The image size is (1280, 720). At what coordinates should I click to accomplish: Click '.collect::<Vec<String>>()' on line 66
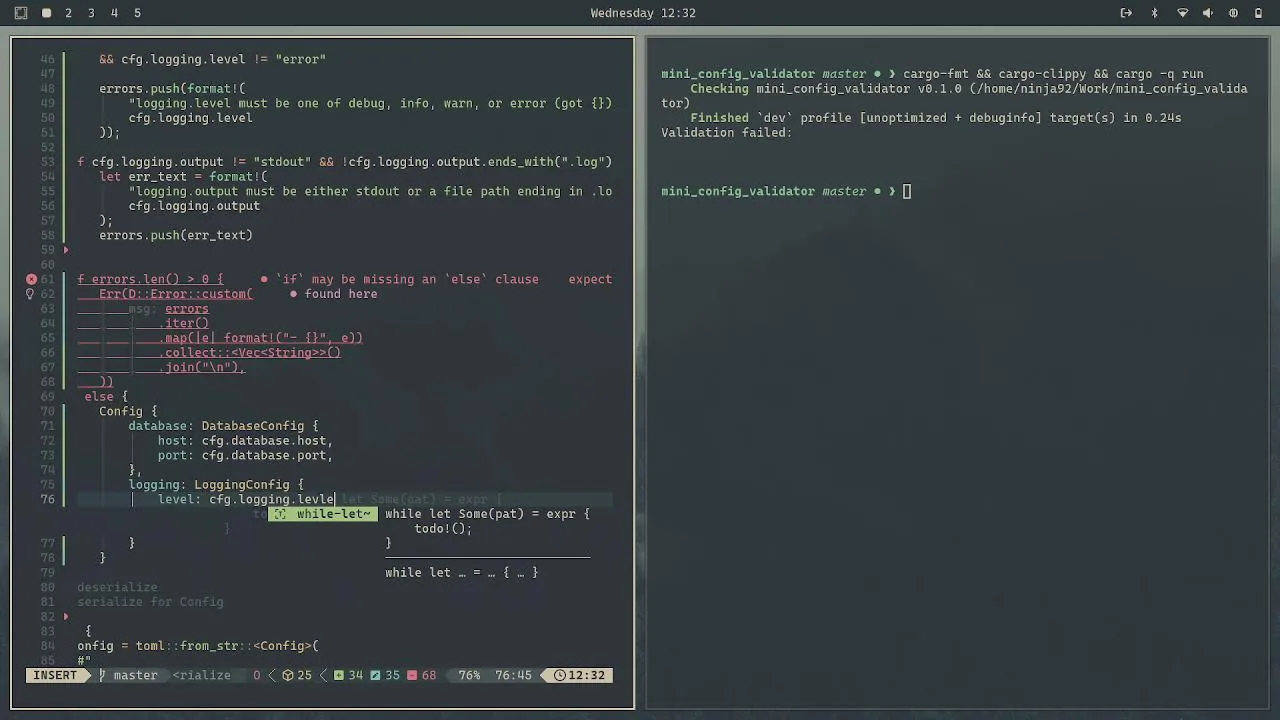[249, 352]
